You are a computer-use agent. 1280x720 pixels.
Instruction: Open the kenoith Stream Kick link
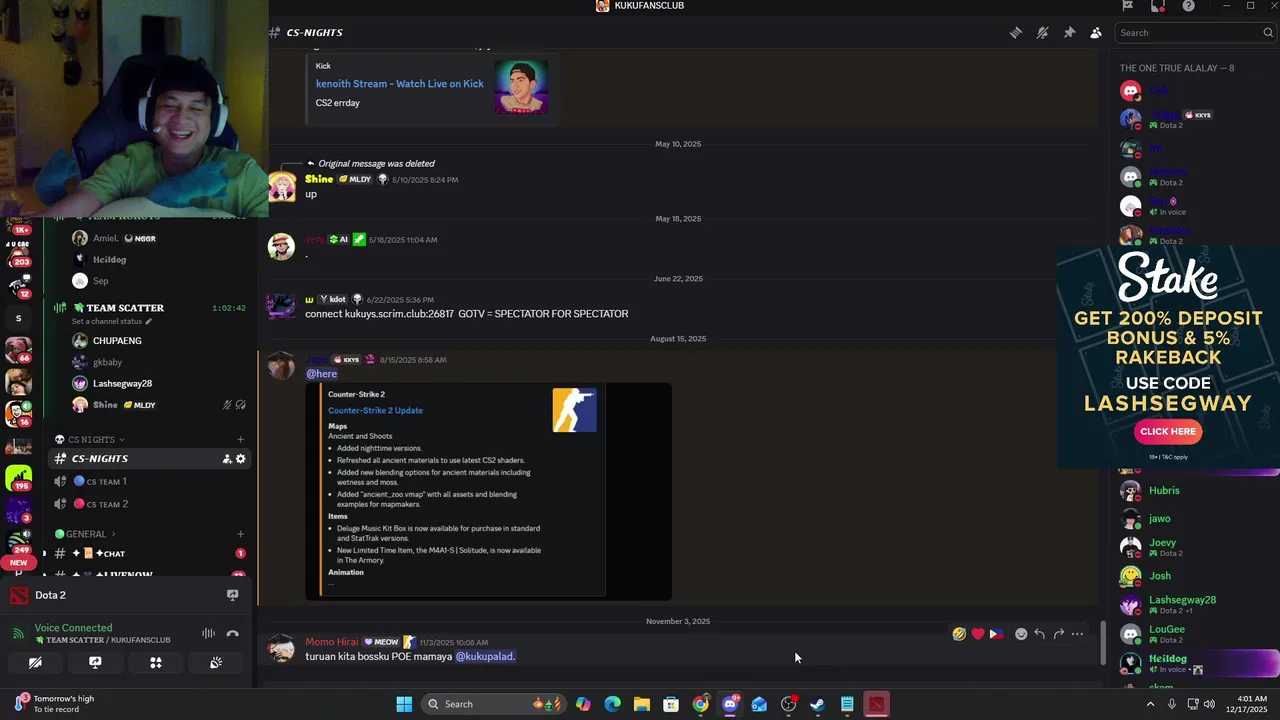point(399,84)
